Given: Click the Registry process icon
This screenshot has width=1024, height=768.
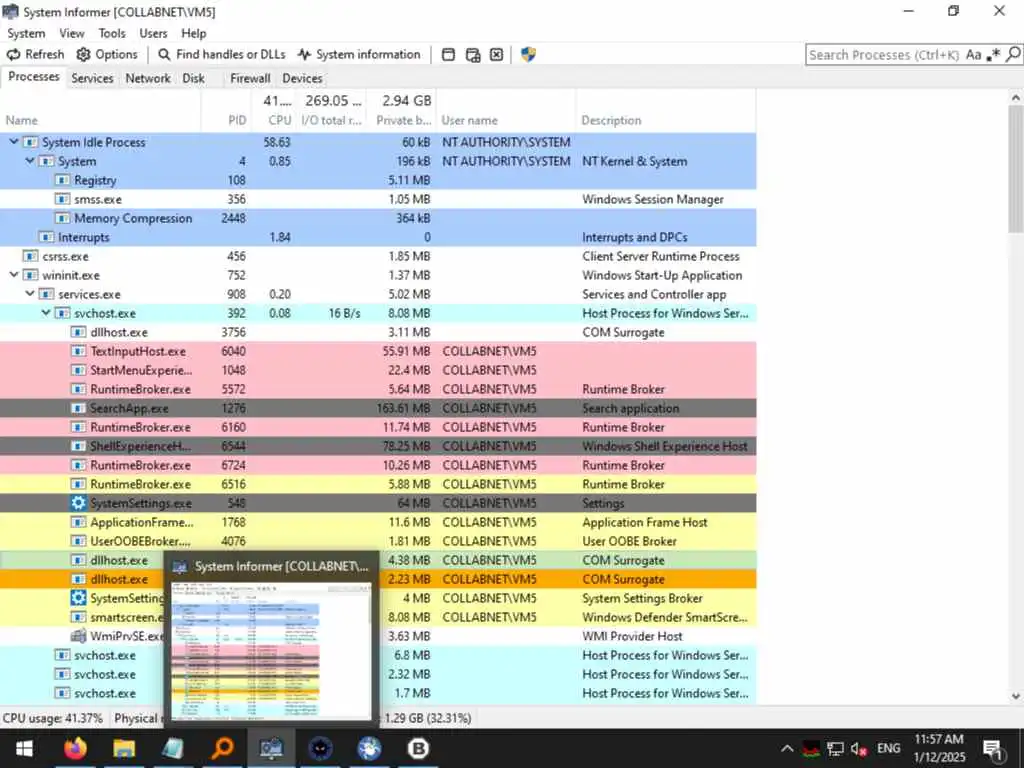Looking at the screenshot, I should [62, 180].
